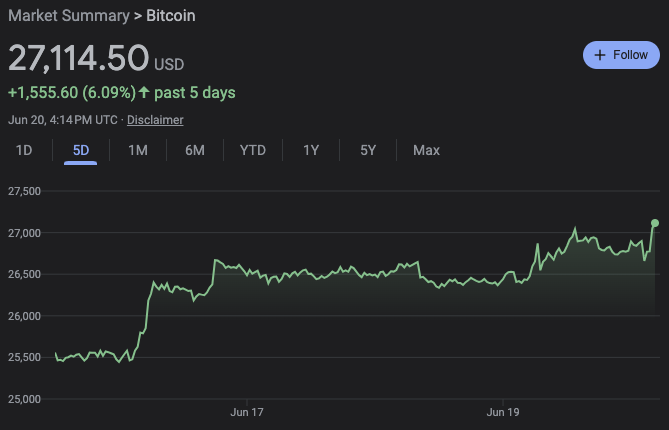Open the Market Summary breadcrumb

tap(69, 16)
